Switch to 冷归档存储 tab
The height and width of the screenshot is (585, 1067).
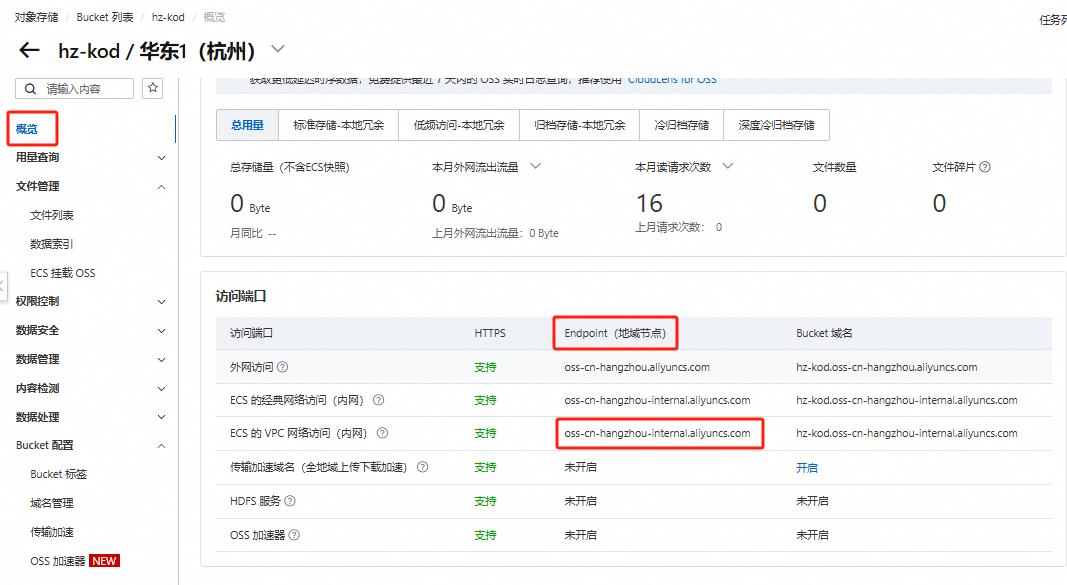682,125
